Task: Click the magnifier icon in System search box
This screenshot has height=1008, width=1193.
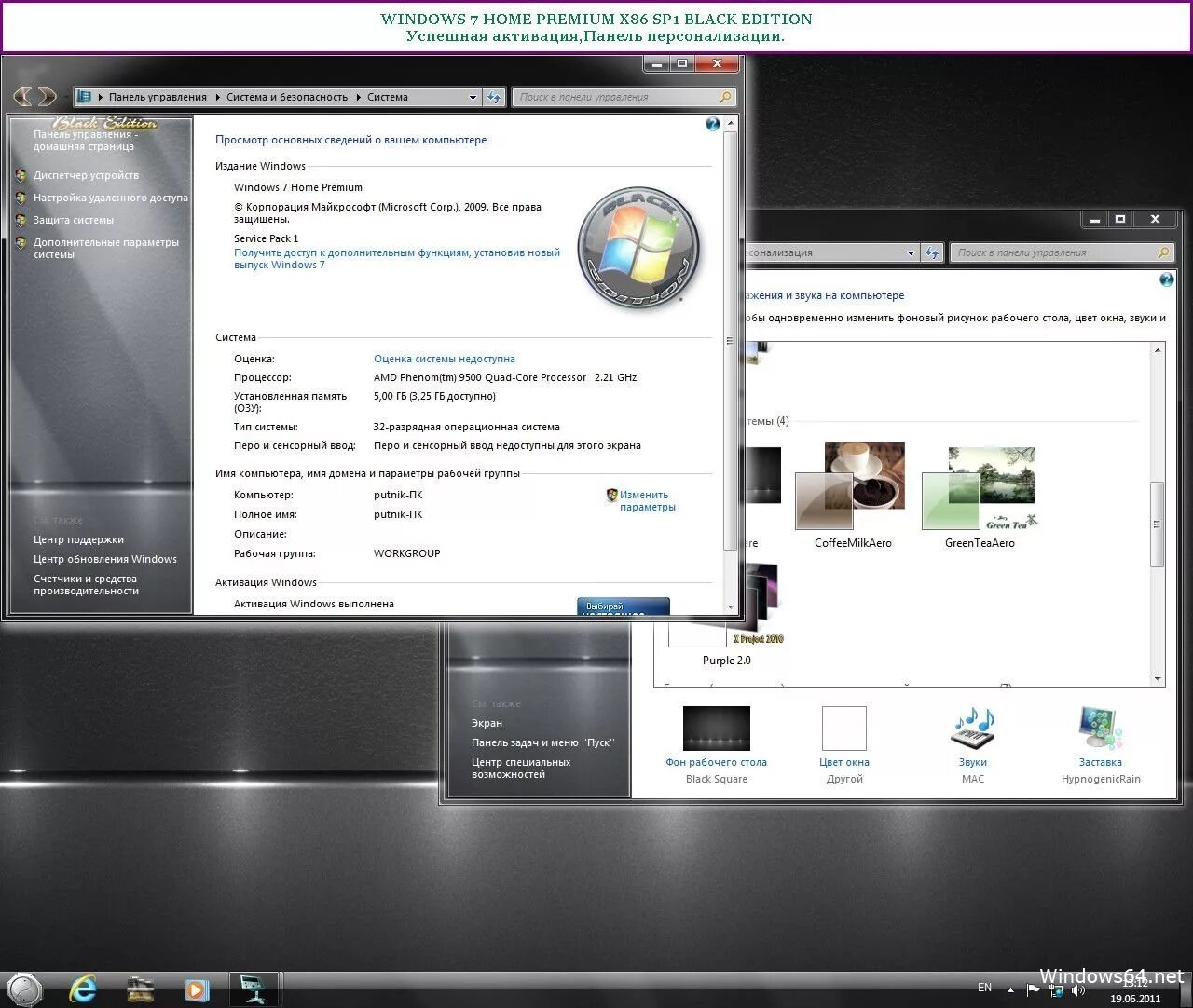Action: pyautogui.click(x=725, y=97)
